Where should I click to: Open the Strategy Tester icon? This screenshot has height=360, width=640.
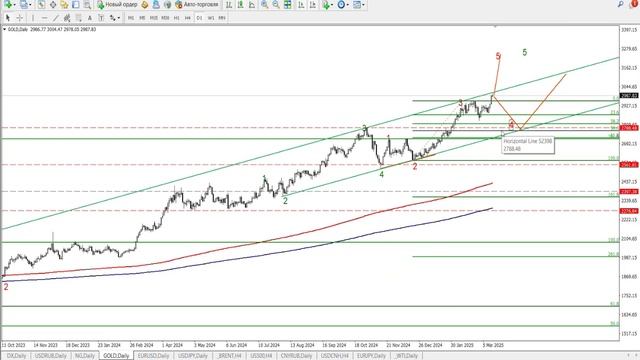[x=87, y=4]
